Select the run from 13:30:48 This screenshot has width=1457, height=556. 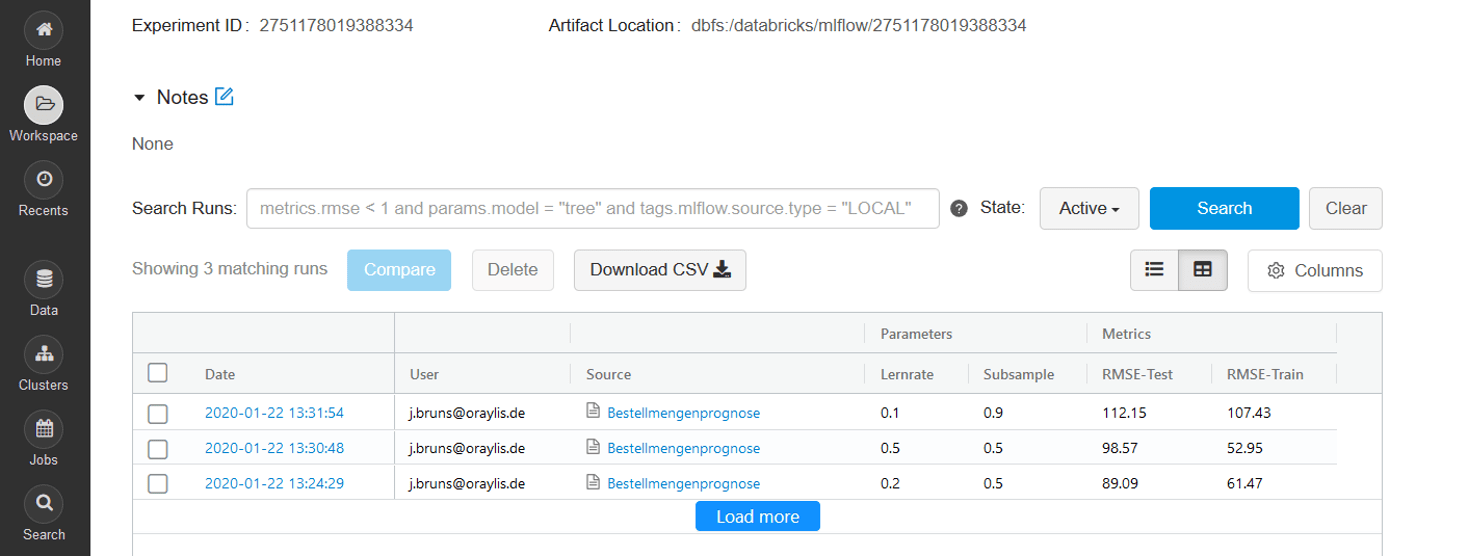[157, 449]
